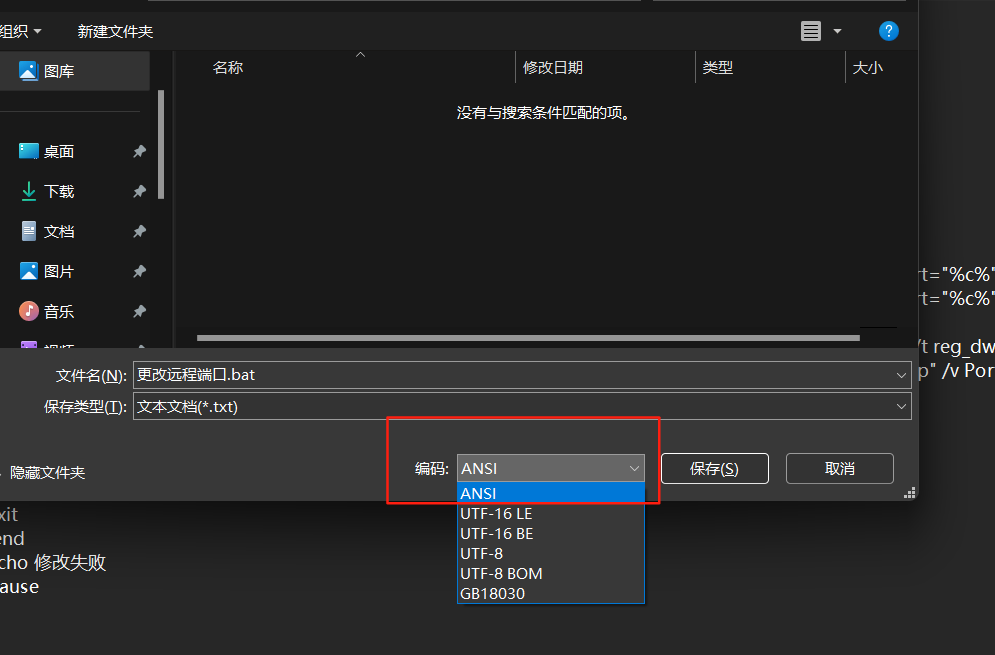Screen dimensions: 995x655
Task: Toggle hide folders (隐藏文件夹) panel
Action: point(46,472)
